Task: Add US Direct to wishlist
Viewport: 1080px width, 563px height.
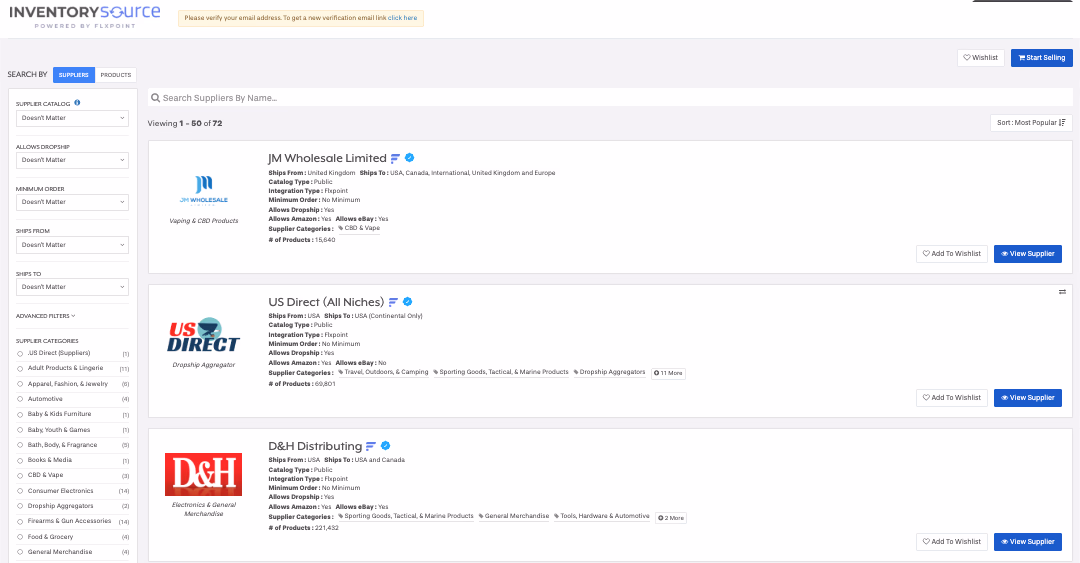Action: pyautogui.click(x=952, y=398)
